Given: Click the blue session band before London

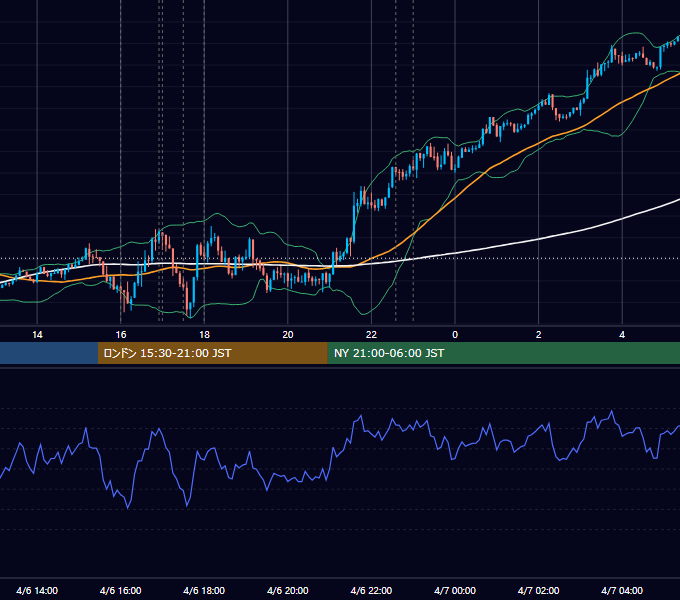Looking at the screenshot, I should click(49, 353).
